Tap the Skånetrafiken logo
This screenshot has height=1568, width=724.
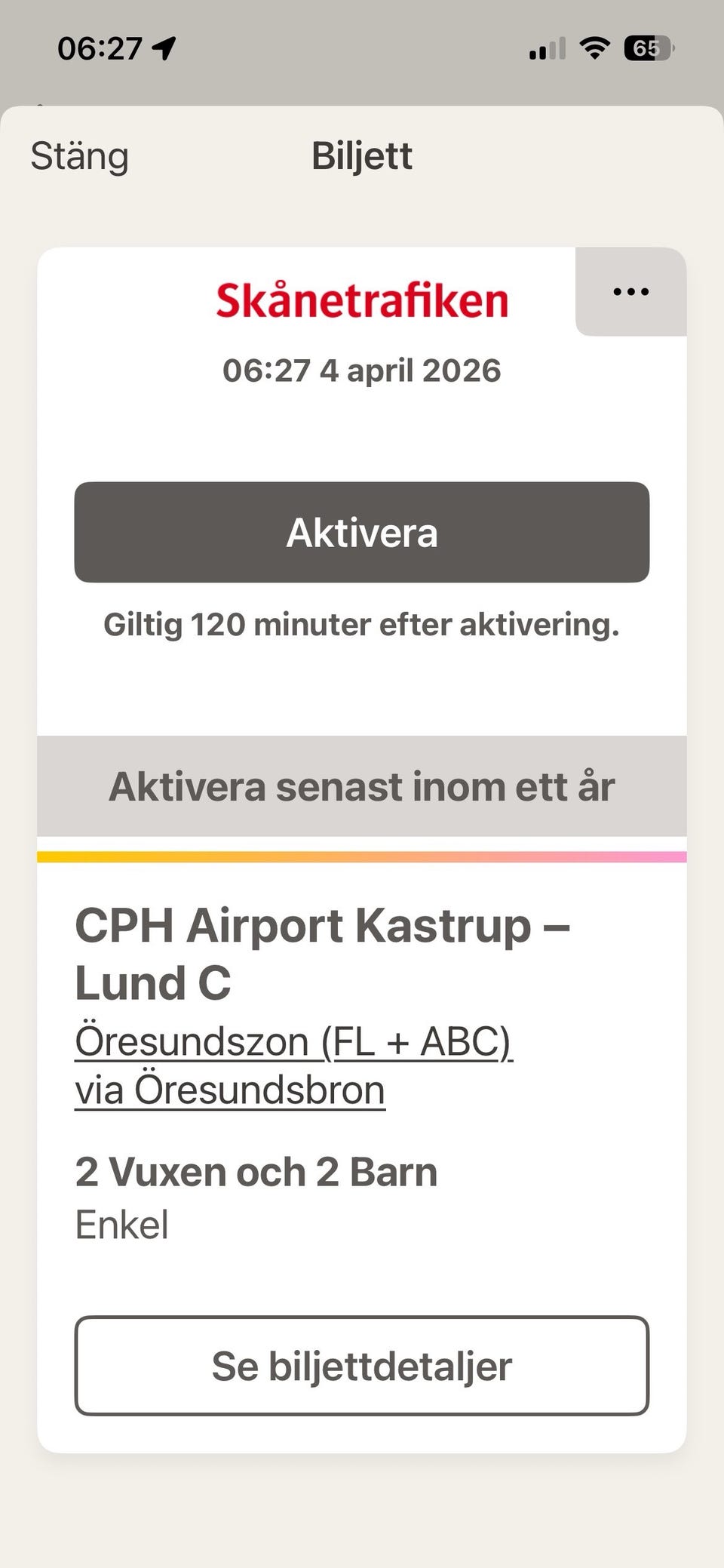[362, 300]
